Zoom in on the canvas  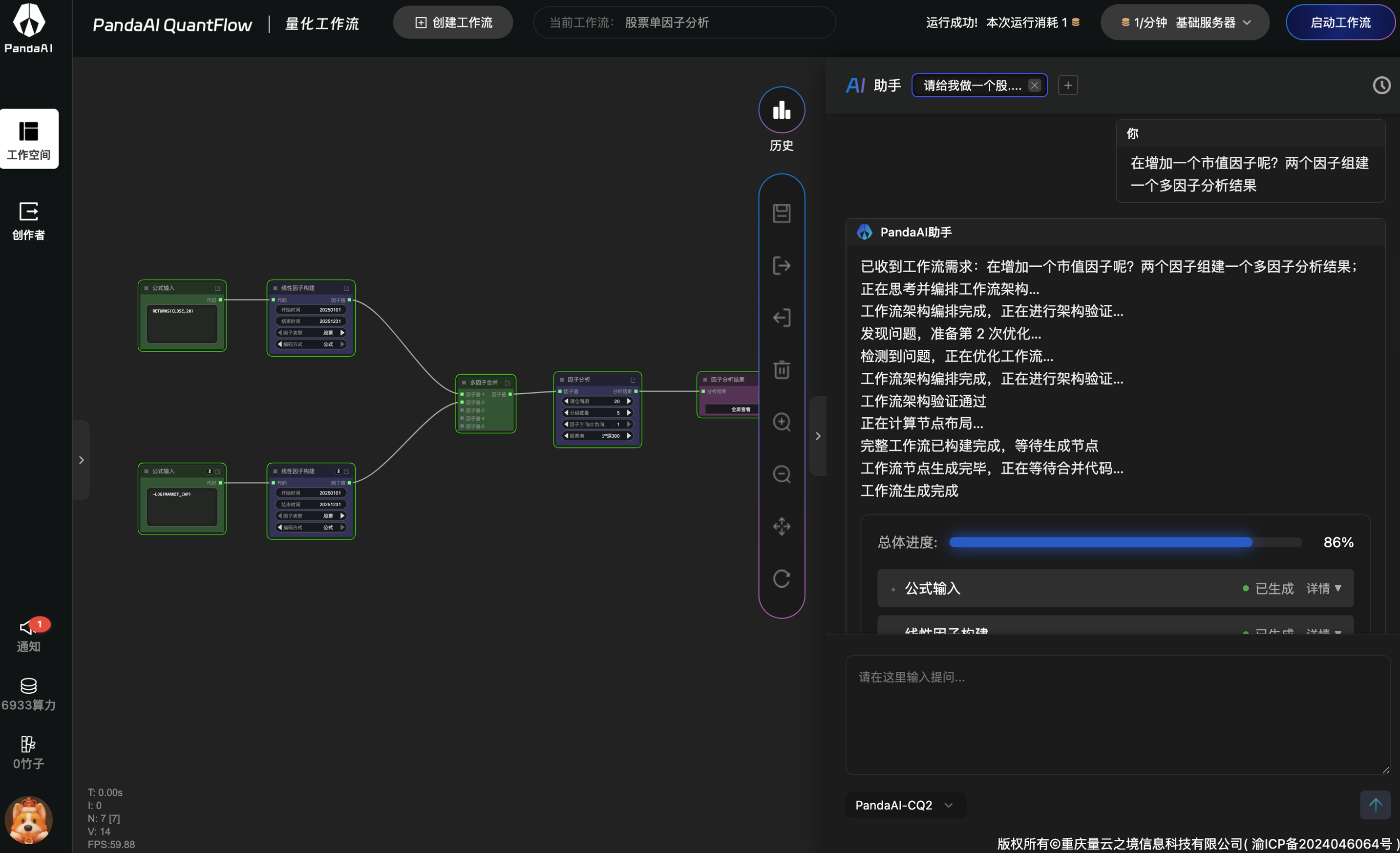coord(782,422)
